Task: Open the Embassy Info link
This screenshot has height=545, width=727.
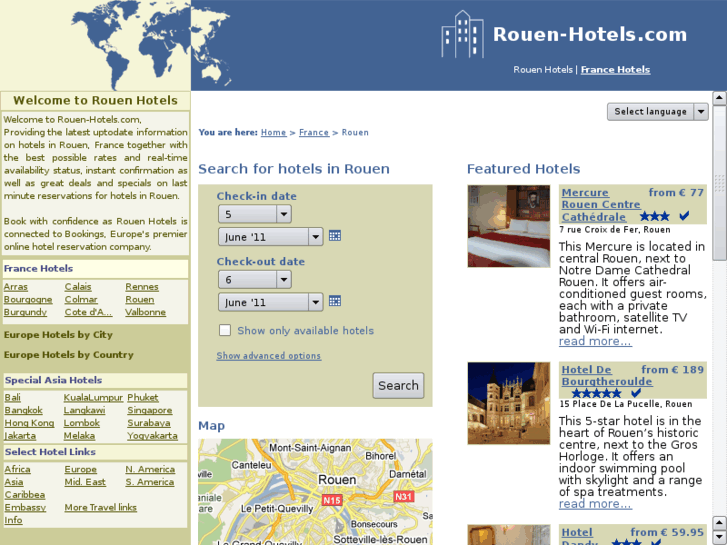Action: [x=25, y=514]
